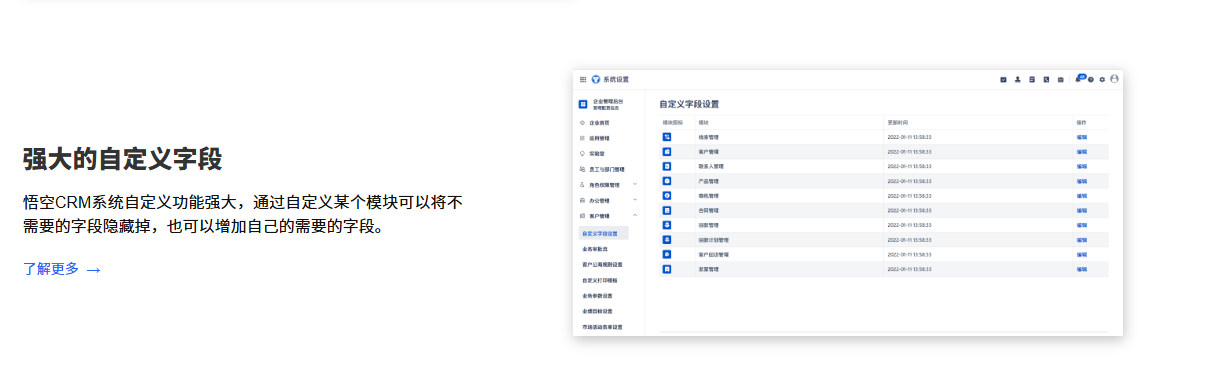Open the settings gear icon in header
Viewport: 1227px width, 383px height.
tap(1102, 79)
